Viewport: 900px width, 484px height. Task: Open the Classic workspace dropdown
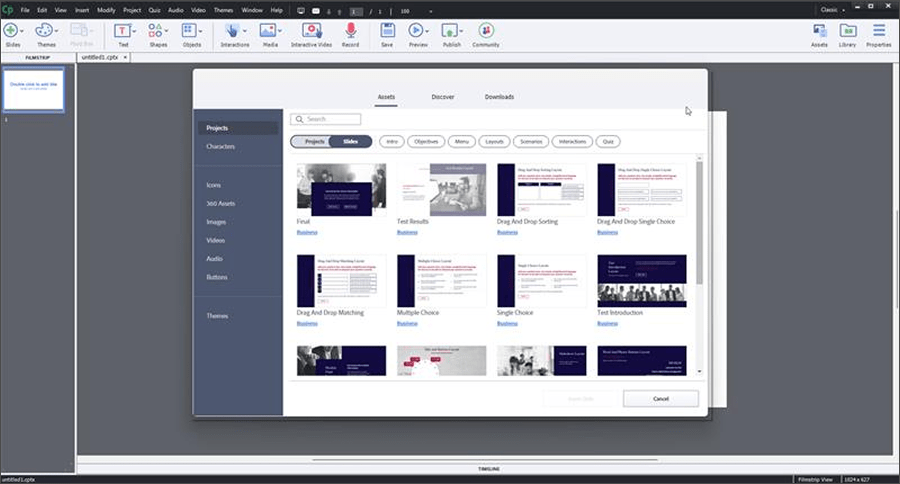[x=832, y=10]
